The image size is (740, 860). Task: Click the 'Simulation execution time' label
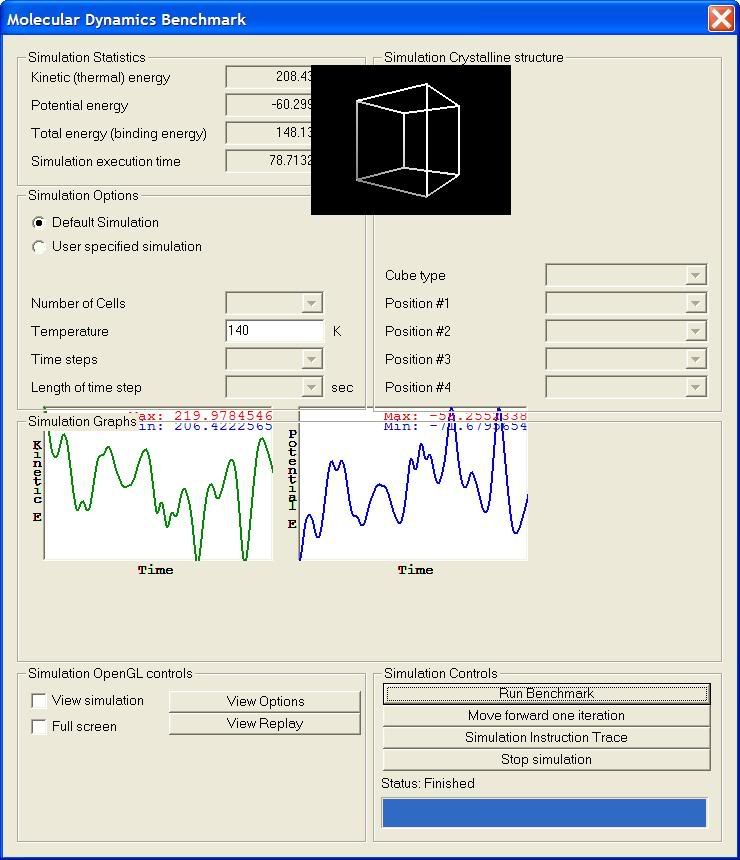click(105, 161)
